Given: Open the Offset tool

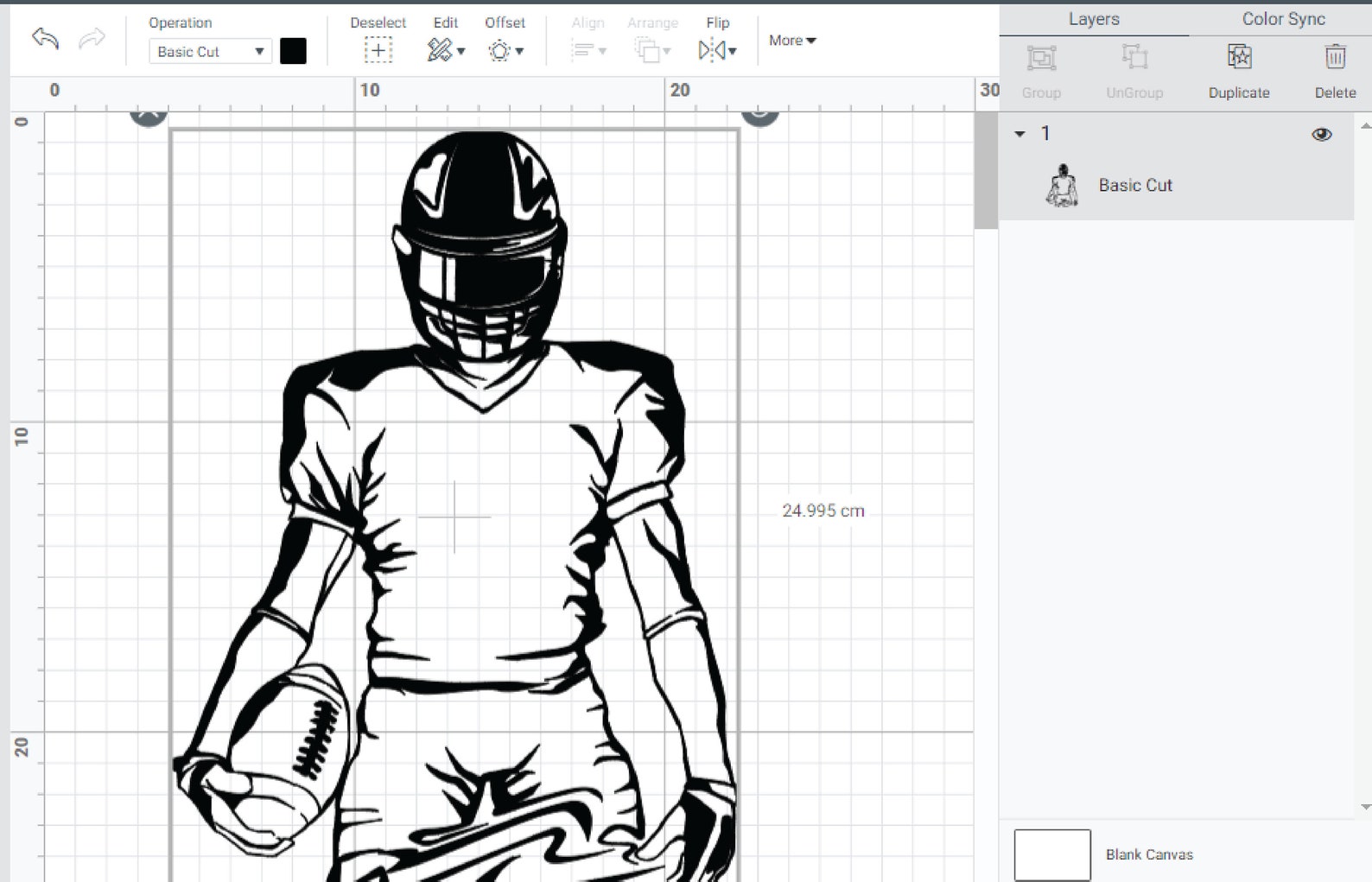Looking at the screenshot, I should pos(505,51).
